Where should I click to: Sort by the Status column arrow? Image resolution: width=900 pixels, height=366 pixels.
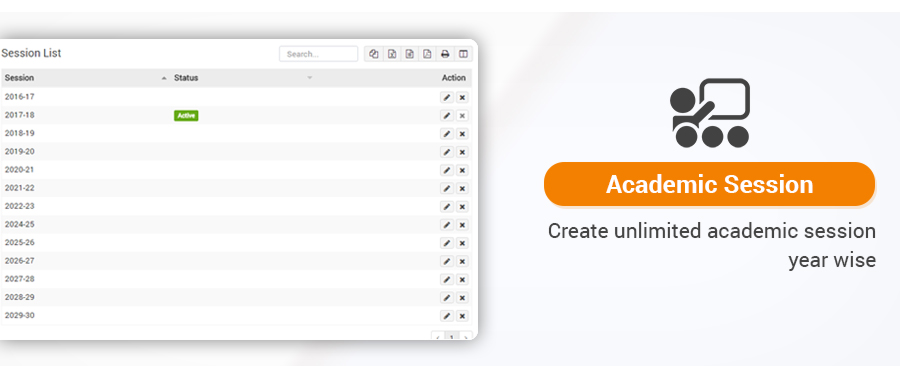(309, 78)
